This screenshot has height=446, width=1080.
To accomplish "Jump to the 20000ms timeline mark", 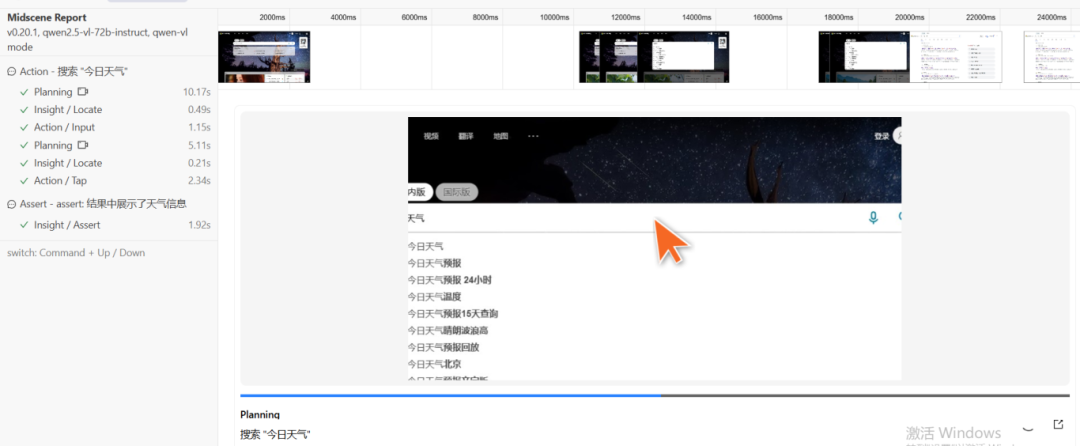I will (x=909, y=17).
